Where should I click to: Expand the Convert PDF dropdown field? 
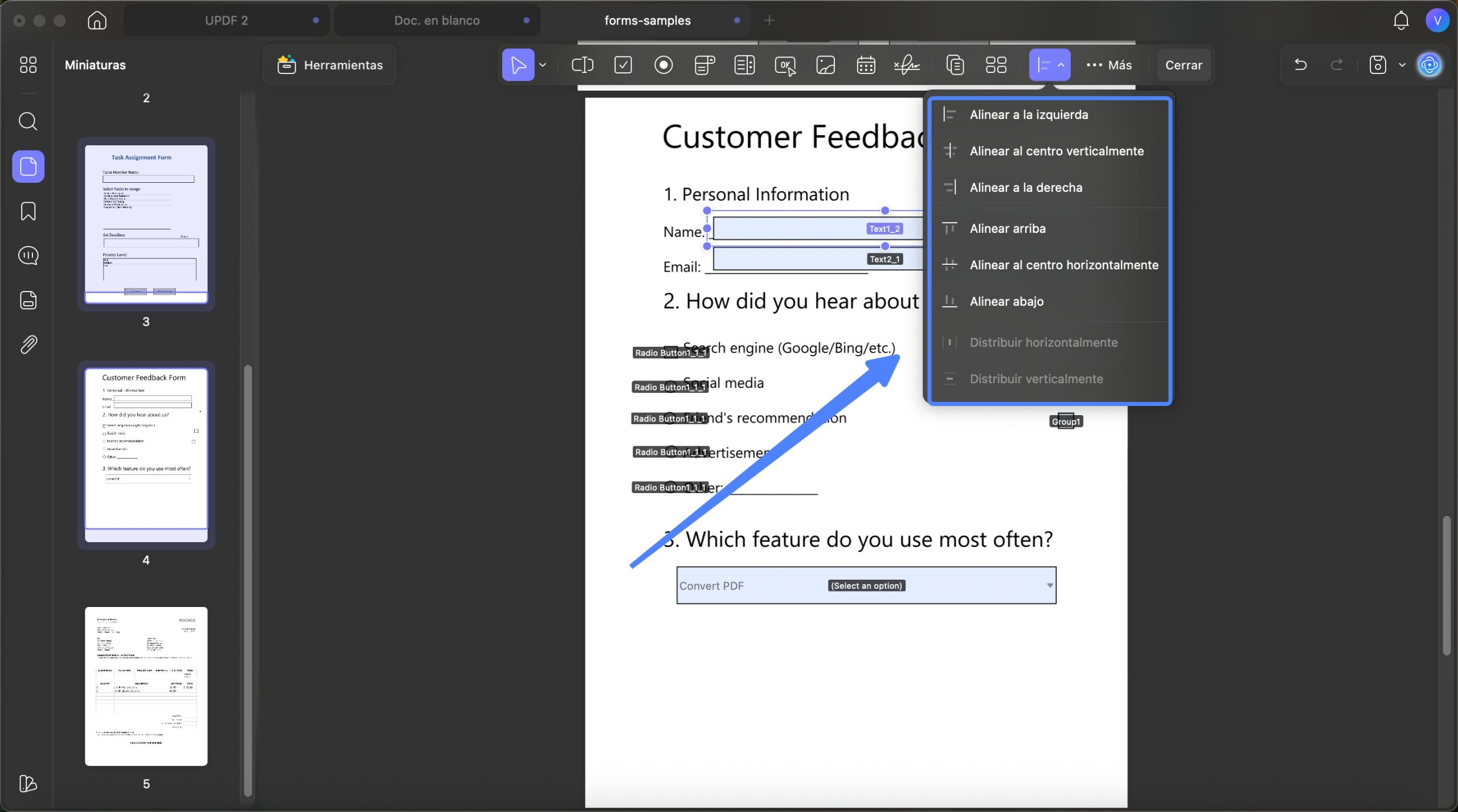tap(1049, 585)
